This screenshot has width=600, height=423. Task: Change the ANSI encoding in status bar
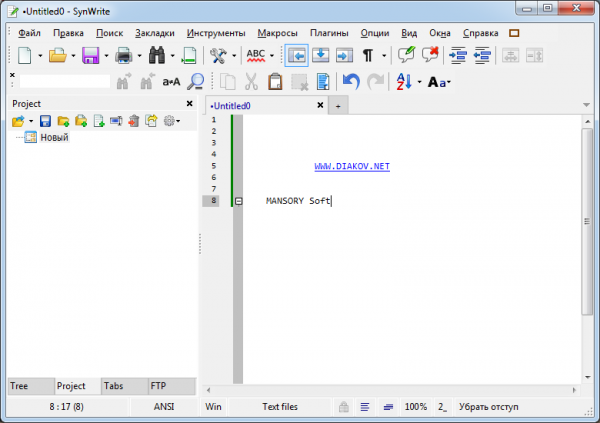coord(164,407)
